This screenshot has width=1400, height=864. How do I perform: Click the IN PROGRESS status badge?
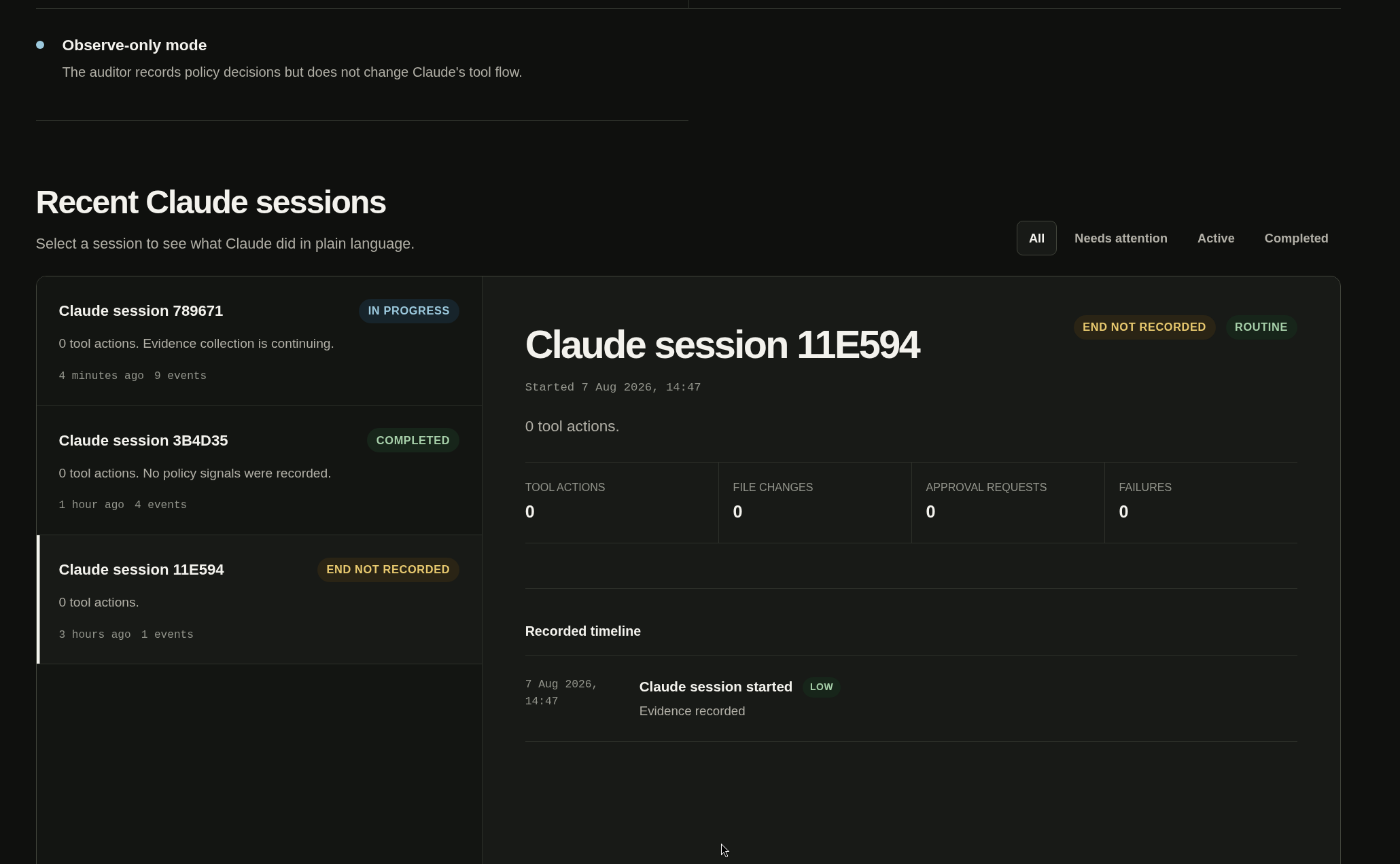coord(408,311)
